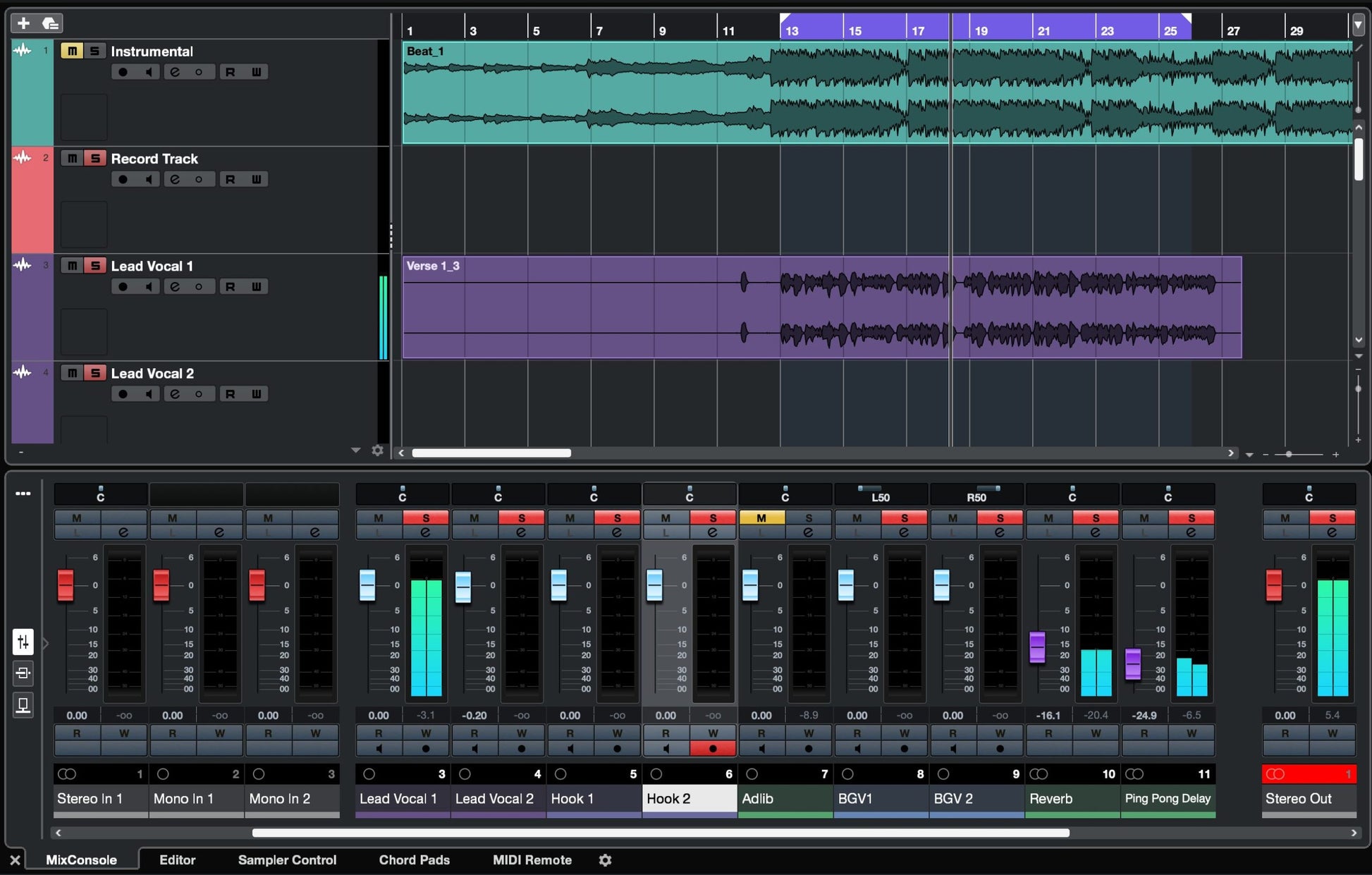Image resolution: width=1372 pixels, height=875 pixels.
Task: Expand ruler dropdown arrow at top right
Action: (x=1358, y=25)
